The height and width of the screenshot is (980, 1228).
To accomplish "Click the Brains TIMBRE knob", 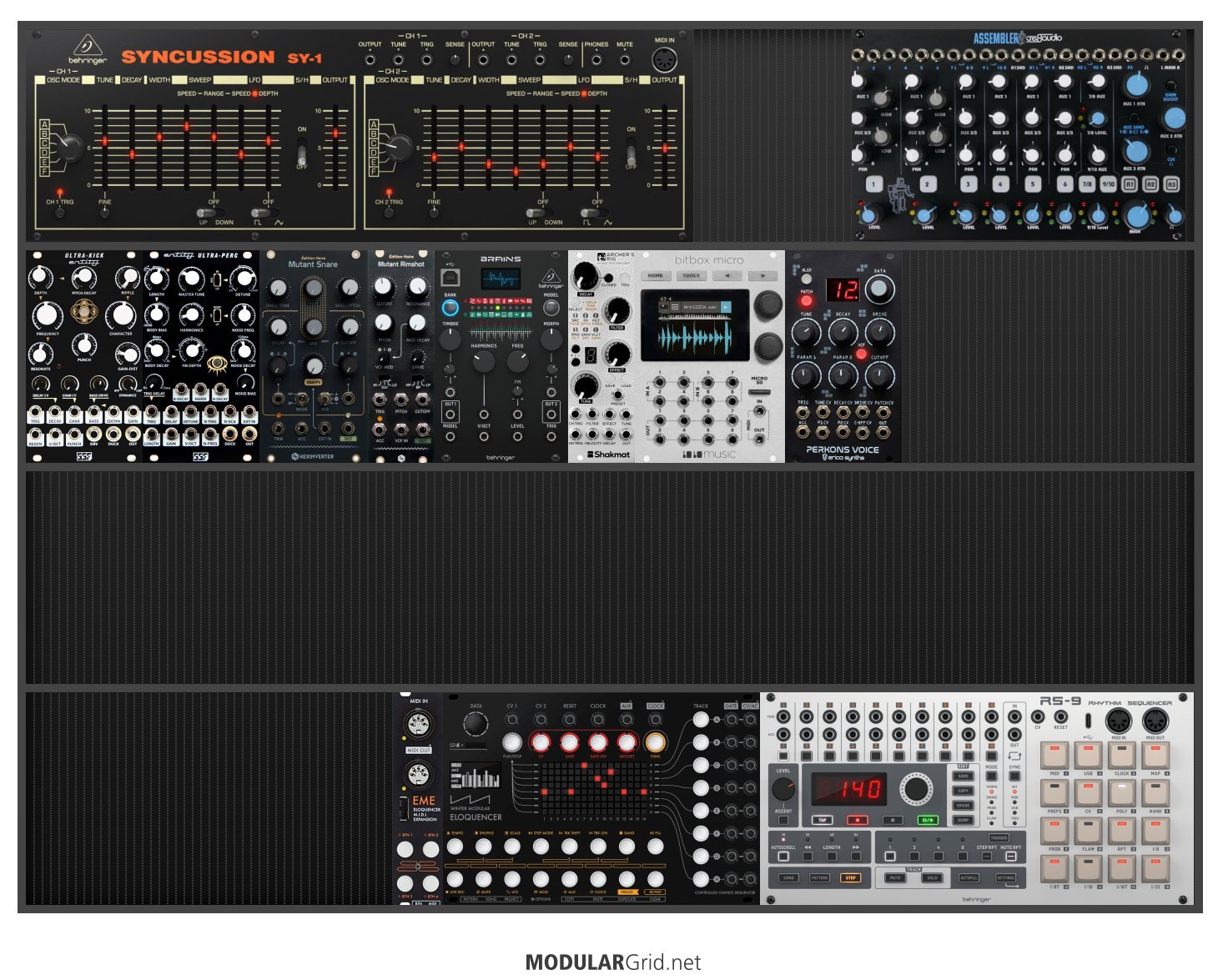I will point(450,339).
